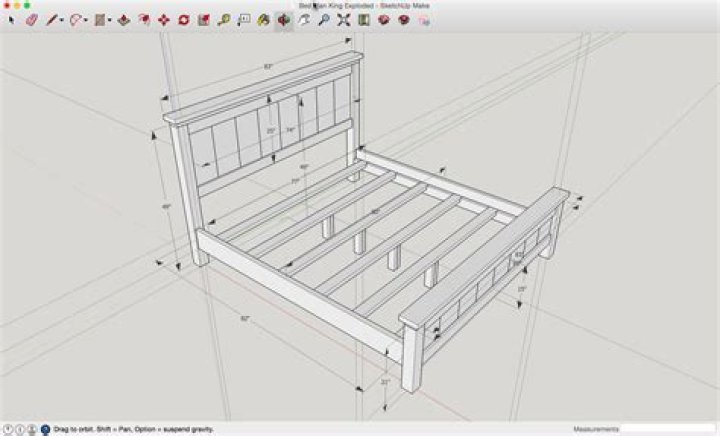Click the active Orbit tool

click(284, 20)
